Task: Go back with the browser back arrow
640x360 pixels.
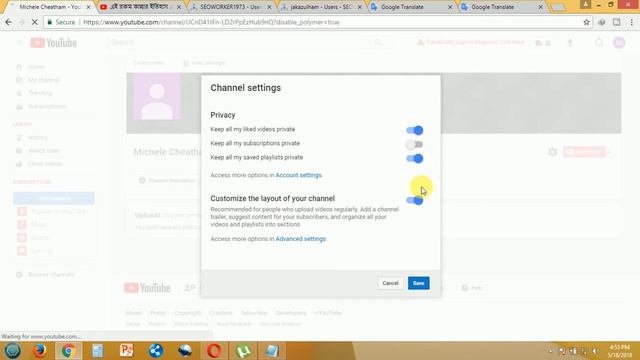Action: pyautogui.click(x=9, y=22)
